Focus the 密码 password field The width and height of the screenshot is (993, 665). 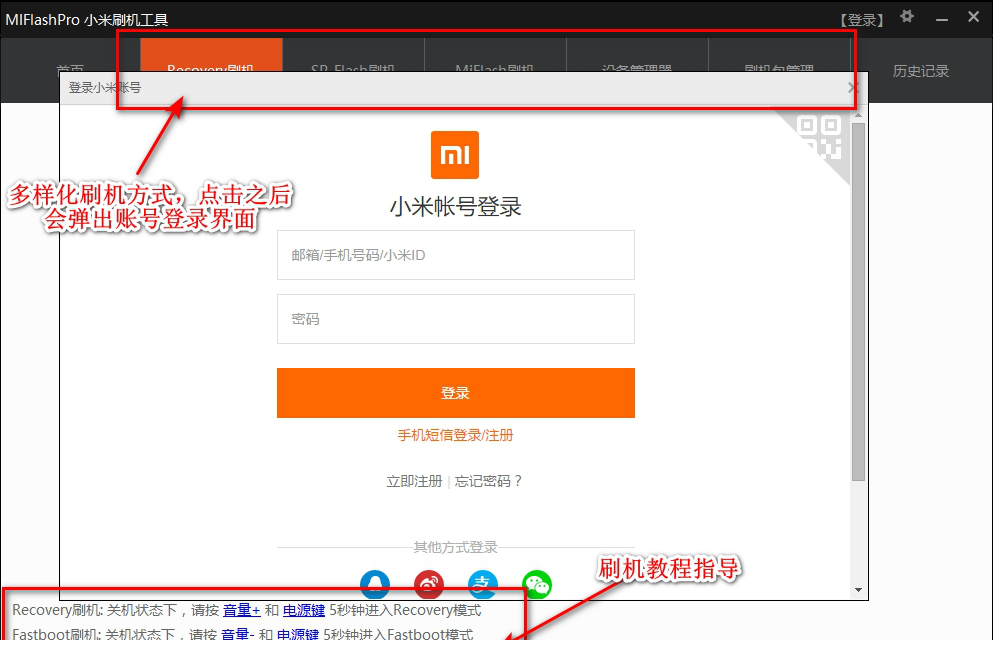point(455,319)
